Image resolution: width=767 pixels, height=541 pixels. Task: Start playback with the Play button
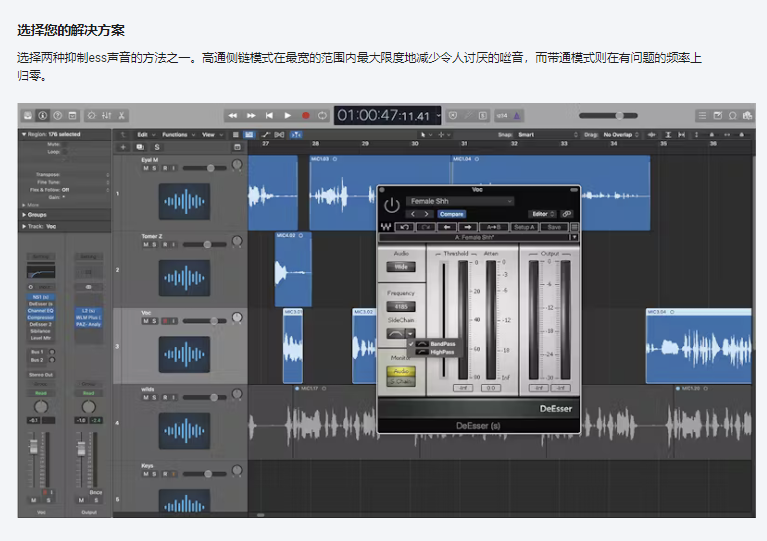[288, 115]
